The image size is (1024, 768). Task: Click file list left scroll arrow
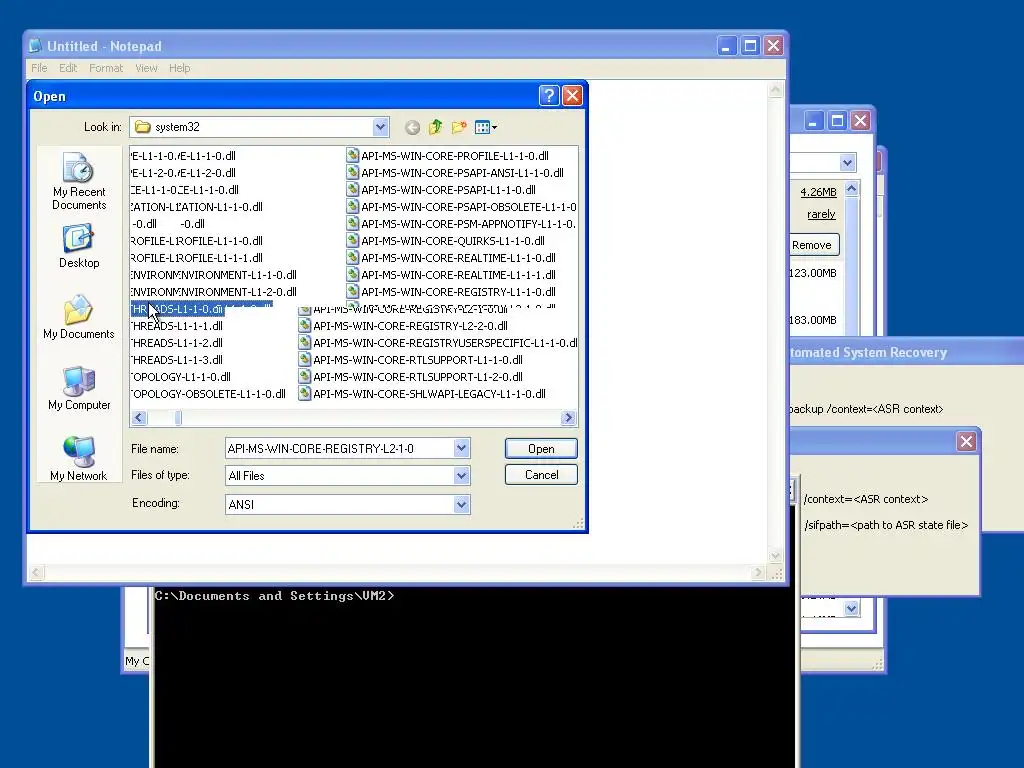pyautogui.click(x=138, y=418)
